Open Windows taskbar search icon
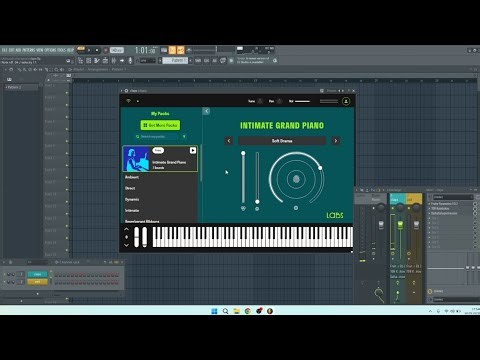The width and height of the screenshot is (480, 360). [226, 311]
